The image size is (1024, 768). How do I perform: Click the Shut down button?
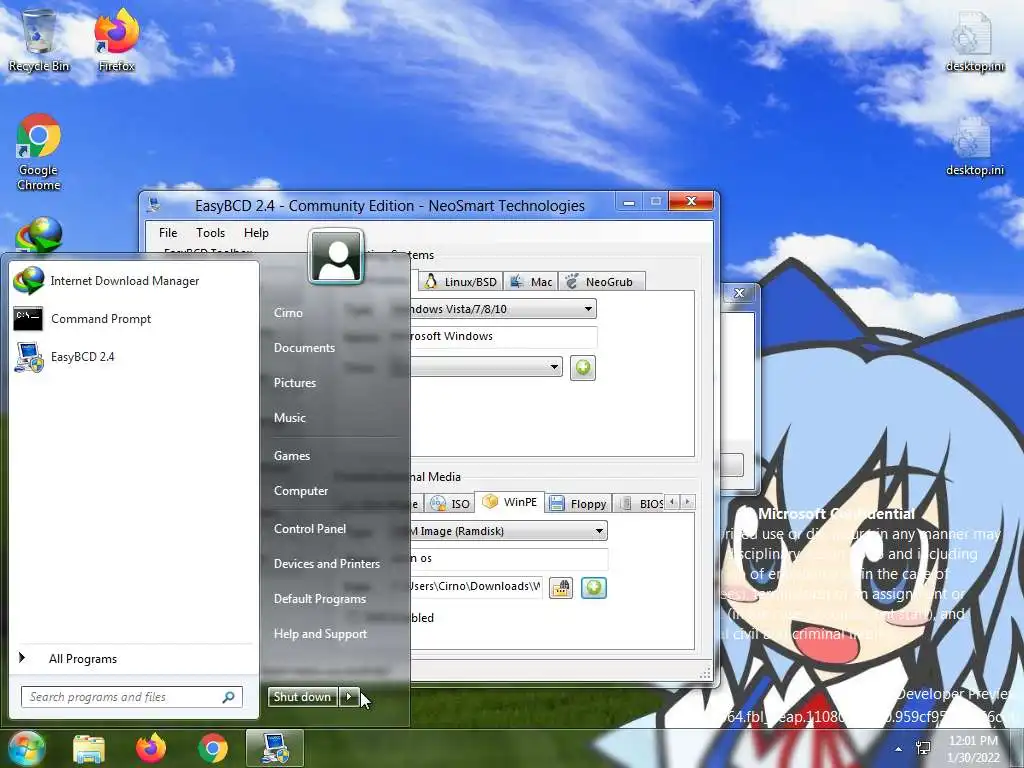(302, 697)
